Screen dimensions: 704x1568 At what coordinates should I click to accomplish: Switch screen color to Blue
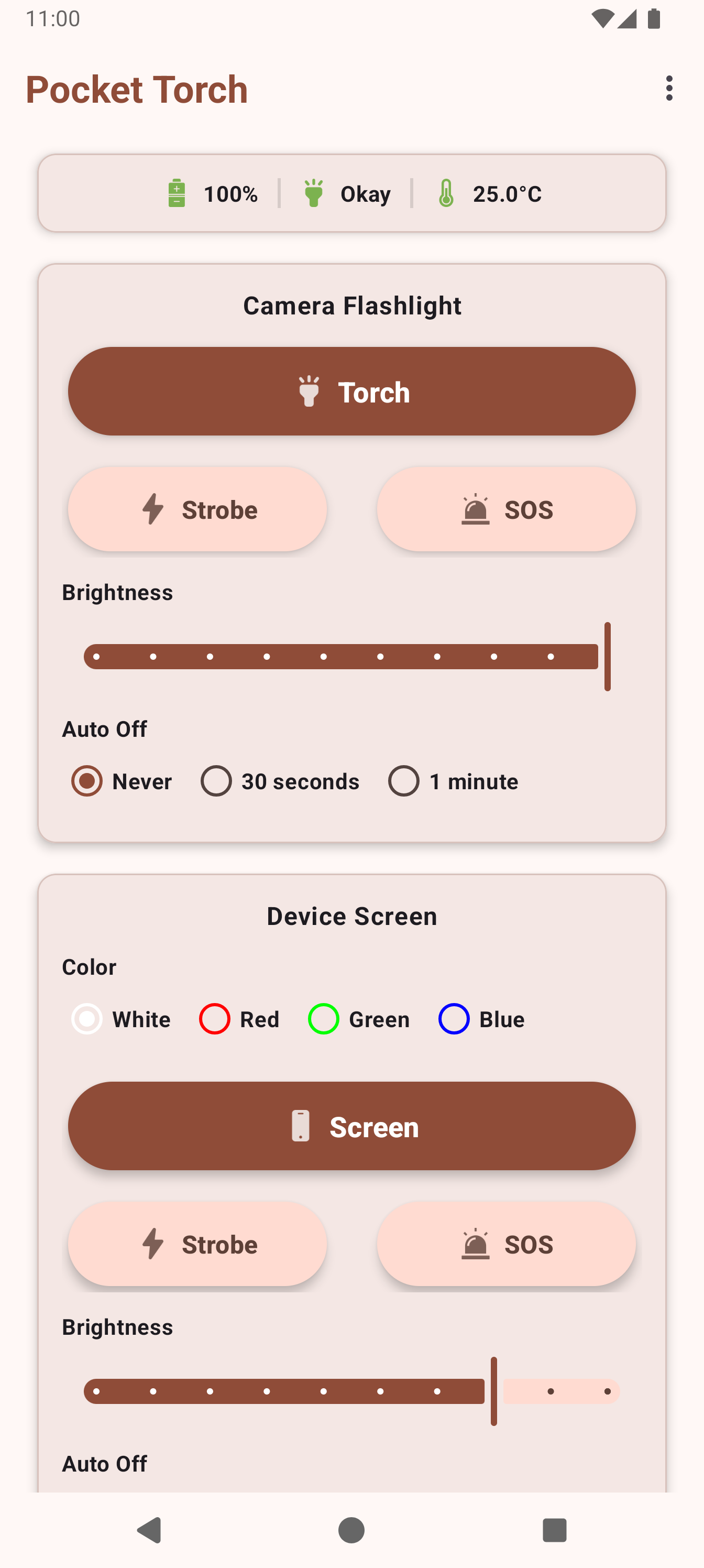[454, 1019]
